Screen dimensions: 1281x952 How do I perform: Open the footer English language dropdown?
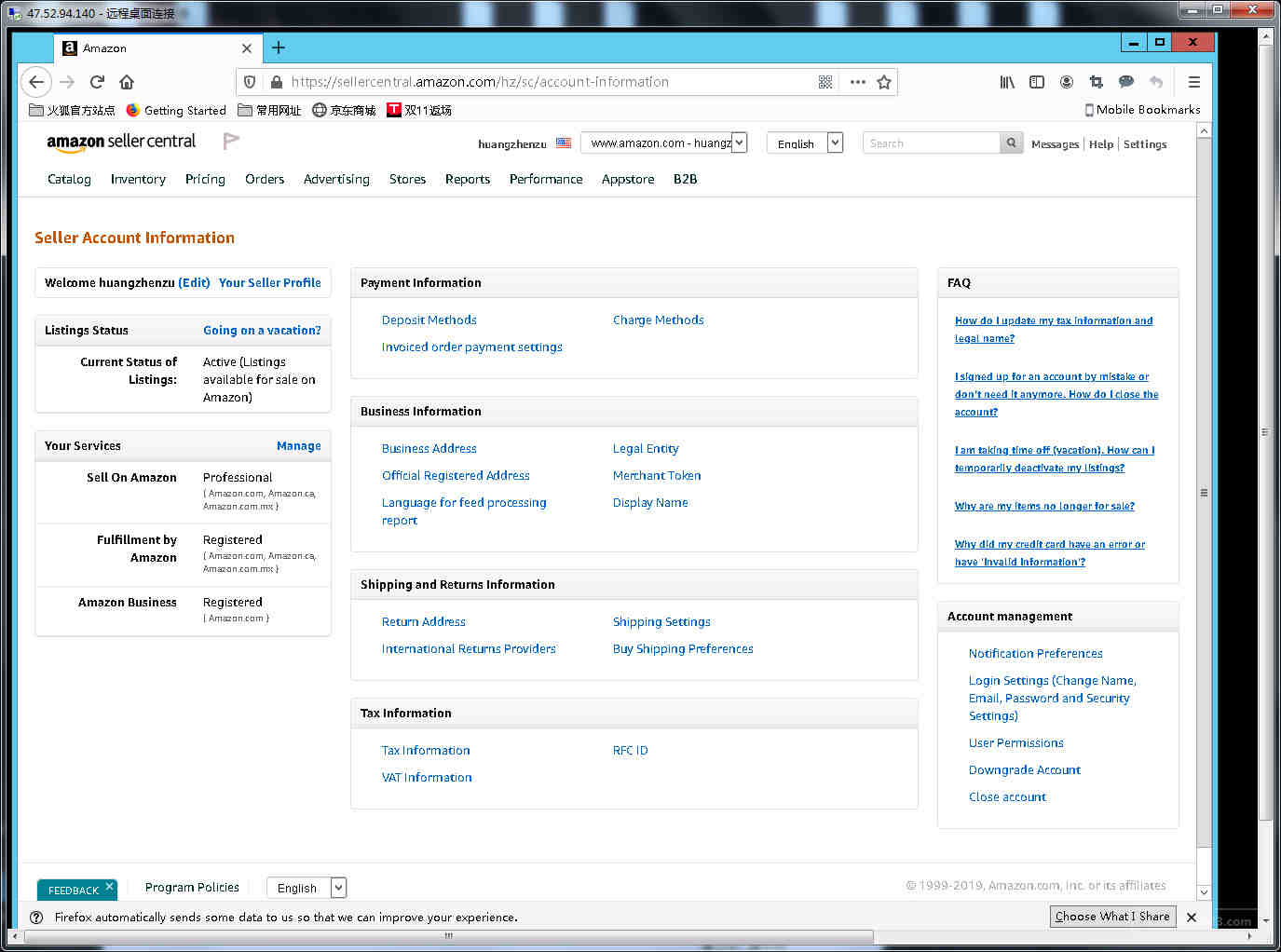[307, 888]
